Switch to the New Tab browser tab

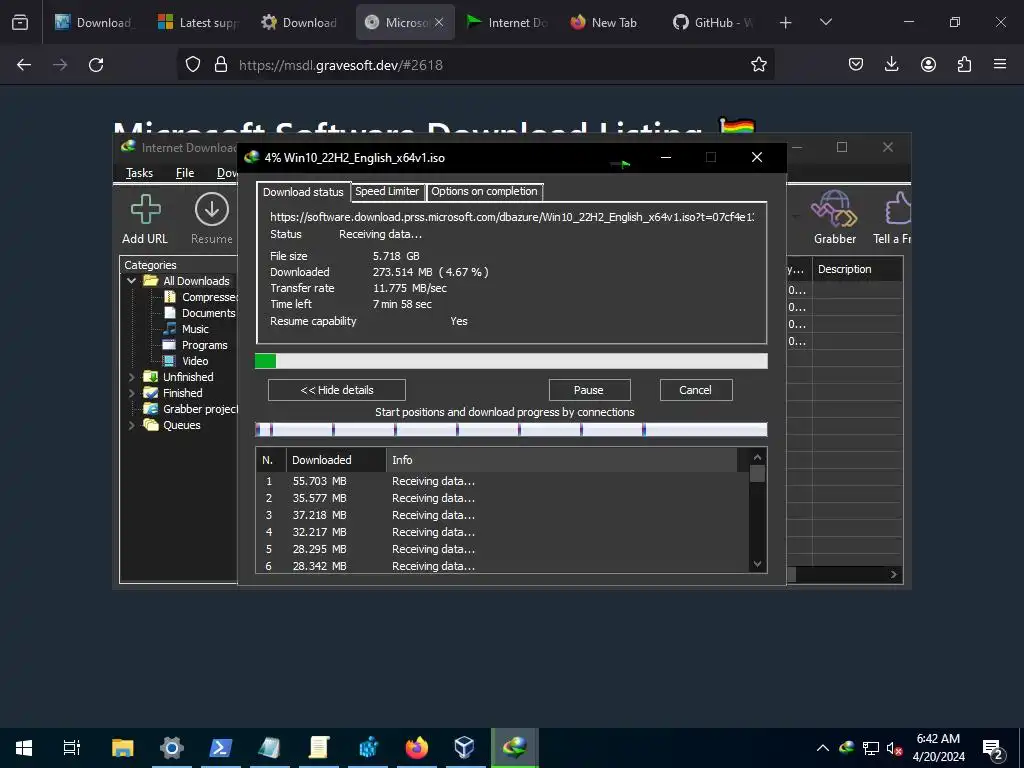click(x=604, y=22)
